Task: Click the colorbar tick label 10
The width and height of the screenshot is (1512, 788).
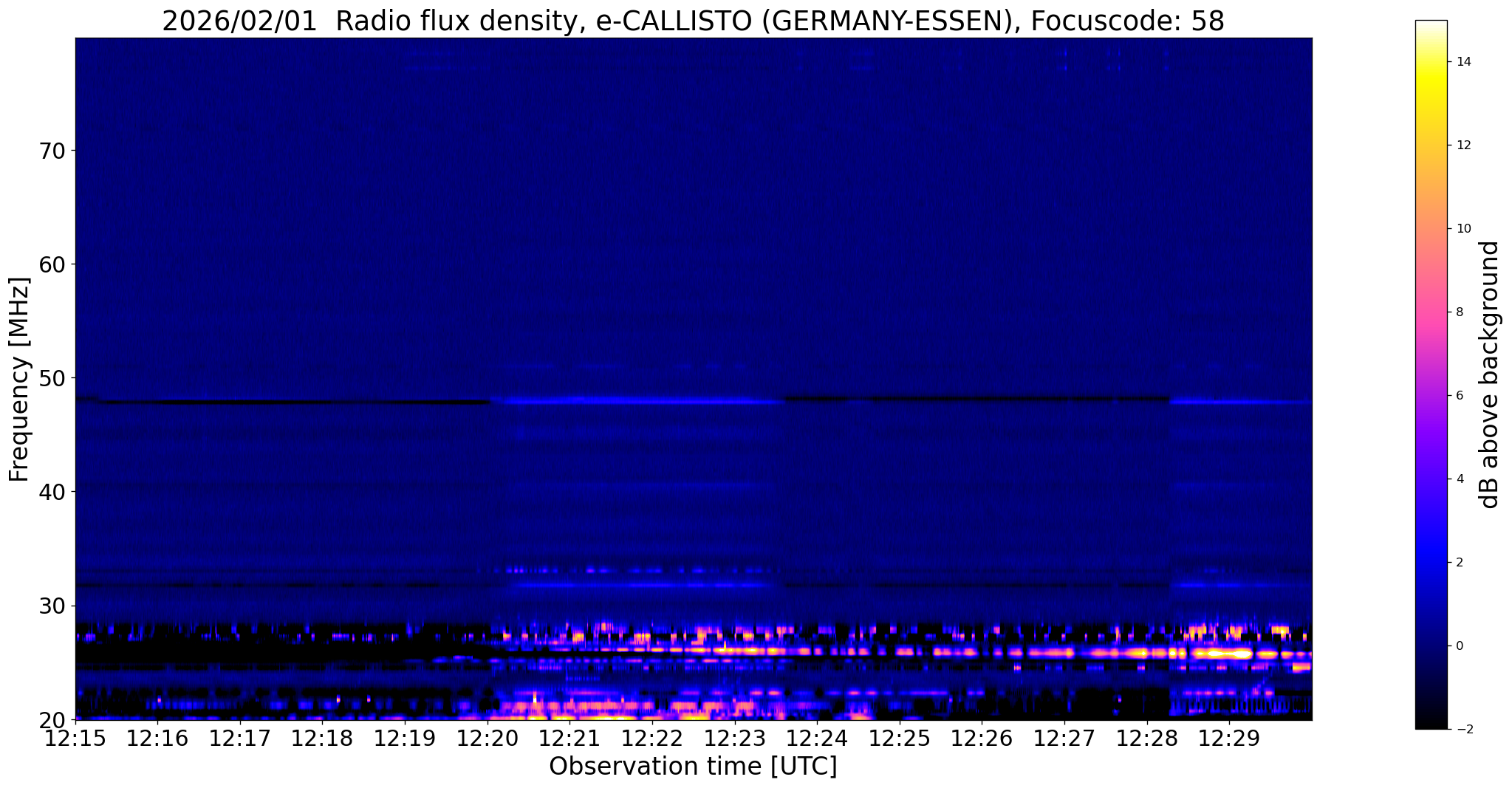Action: point(1463,229)
